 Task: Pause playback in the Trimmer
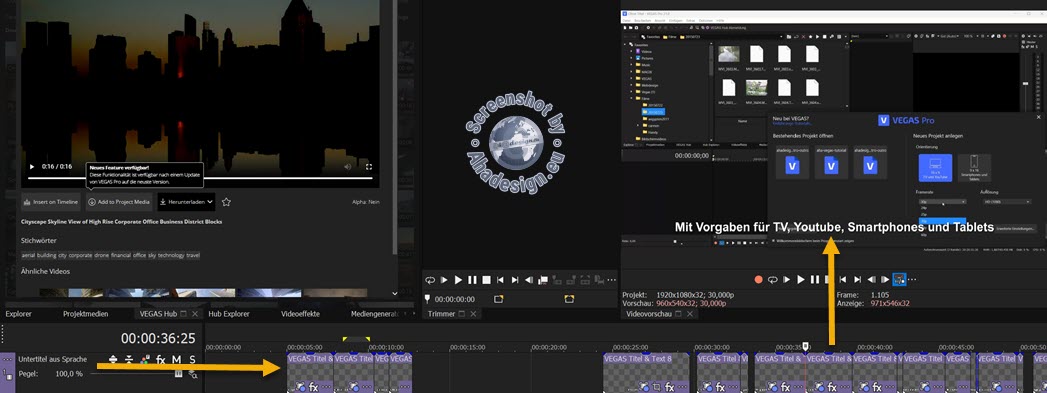point(472,280)
